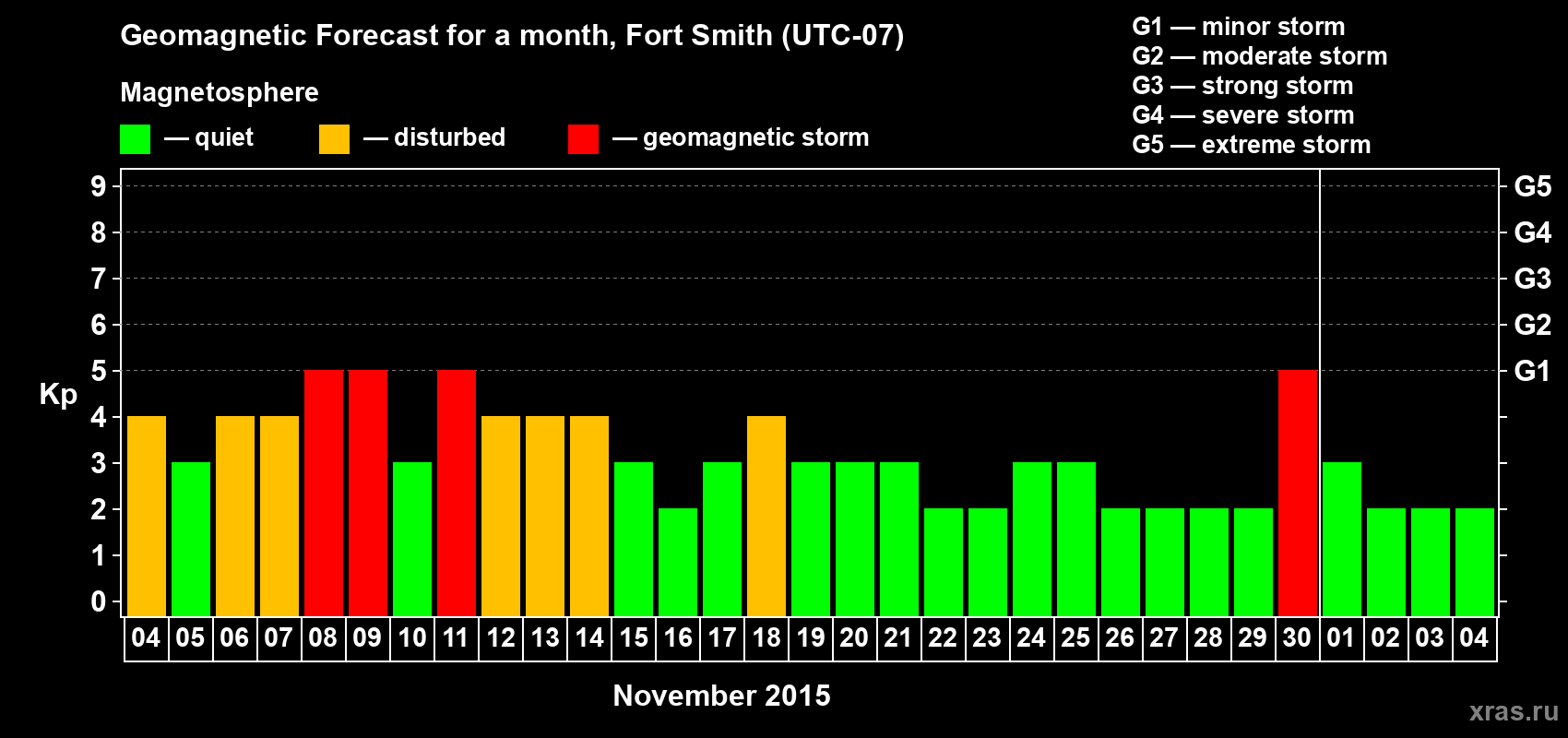This screenshot has height=738, width=1568.
Task: Click the G1 label on the right axis
Action: click(1533, 371)
